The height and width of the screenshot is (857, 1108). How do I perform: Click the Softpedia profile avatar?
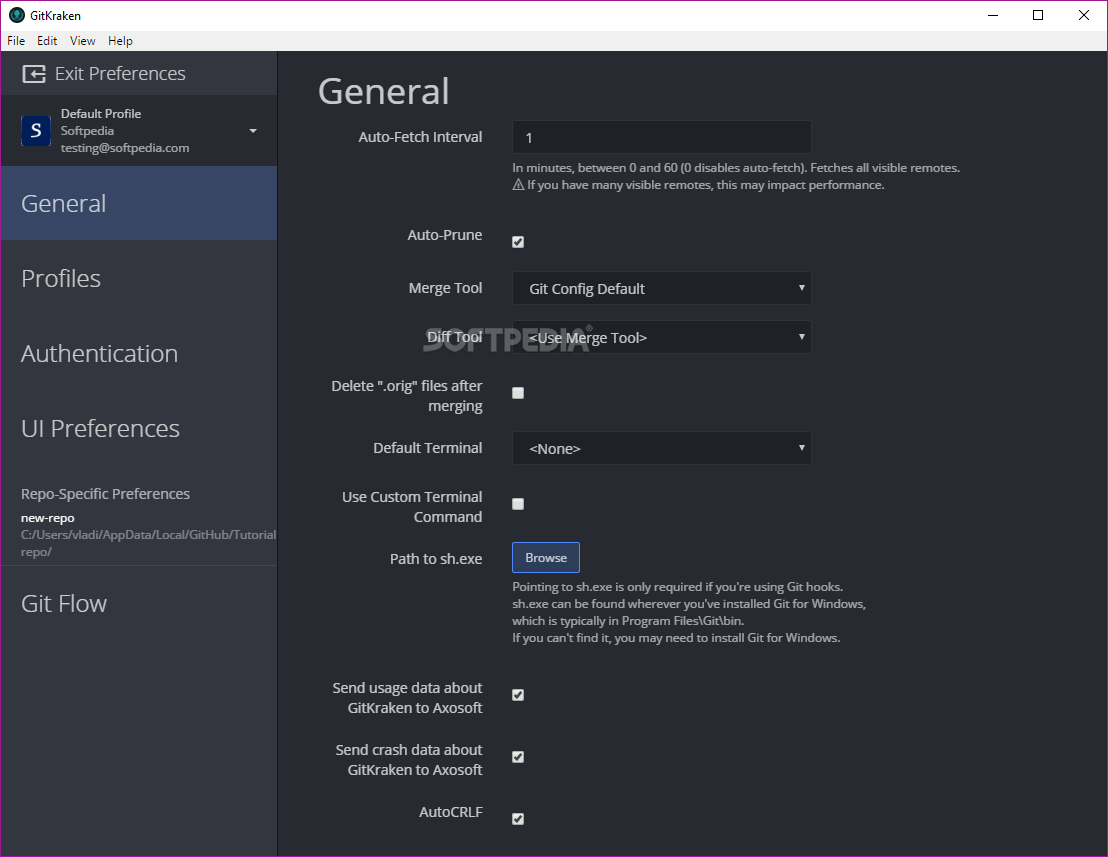35,131
